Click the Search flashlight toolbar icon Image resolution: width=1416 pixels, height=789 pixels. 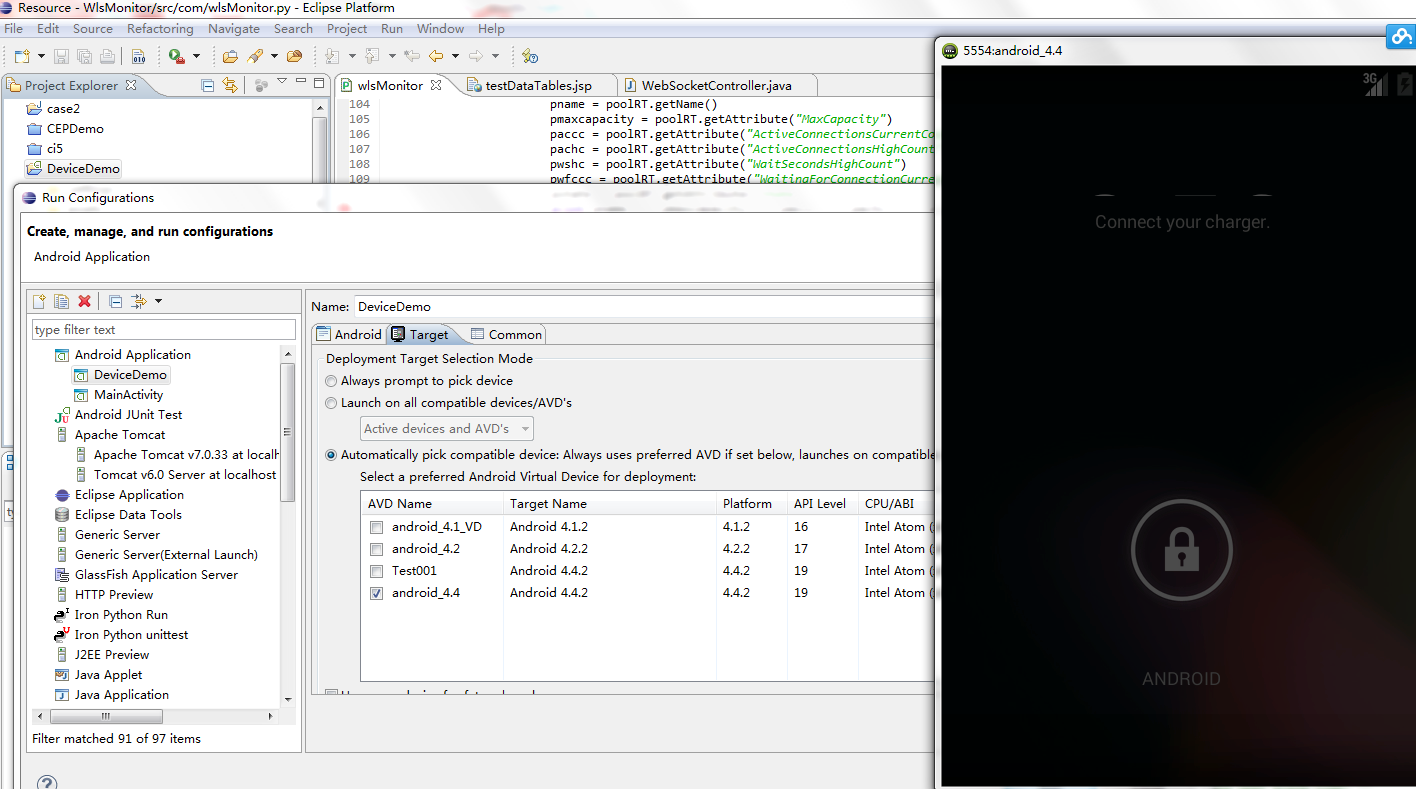[256, 56]
